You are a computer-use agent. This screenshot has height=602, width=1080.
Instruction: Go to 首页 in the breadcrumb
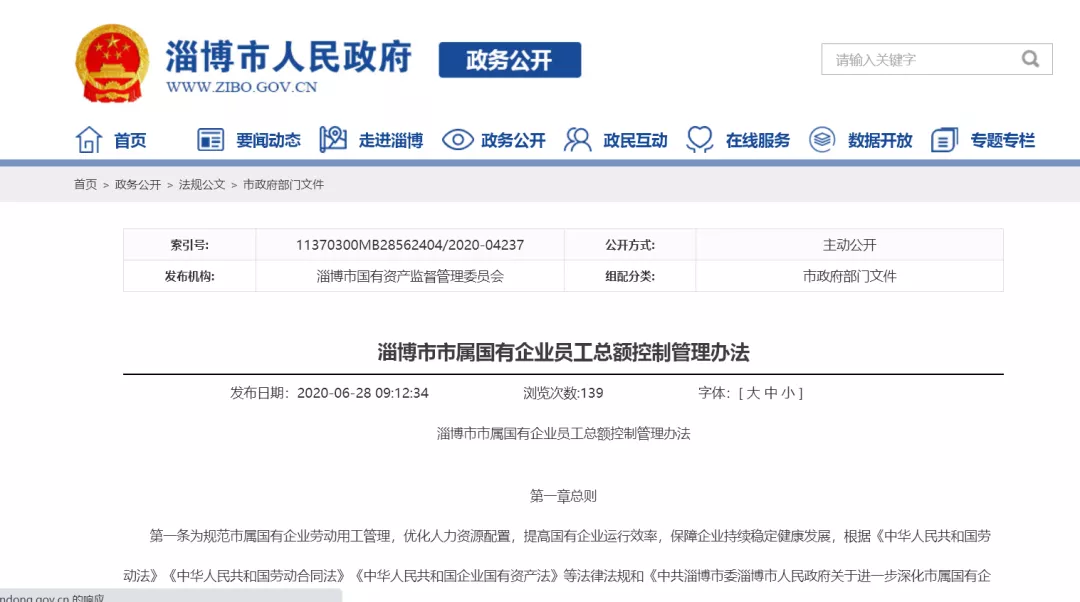(85, 185)
